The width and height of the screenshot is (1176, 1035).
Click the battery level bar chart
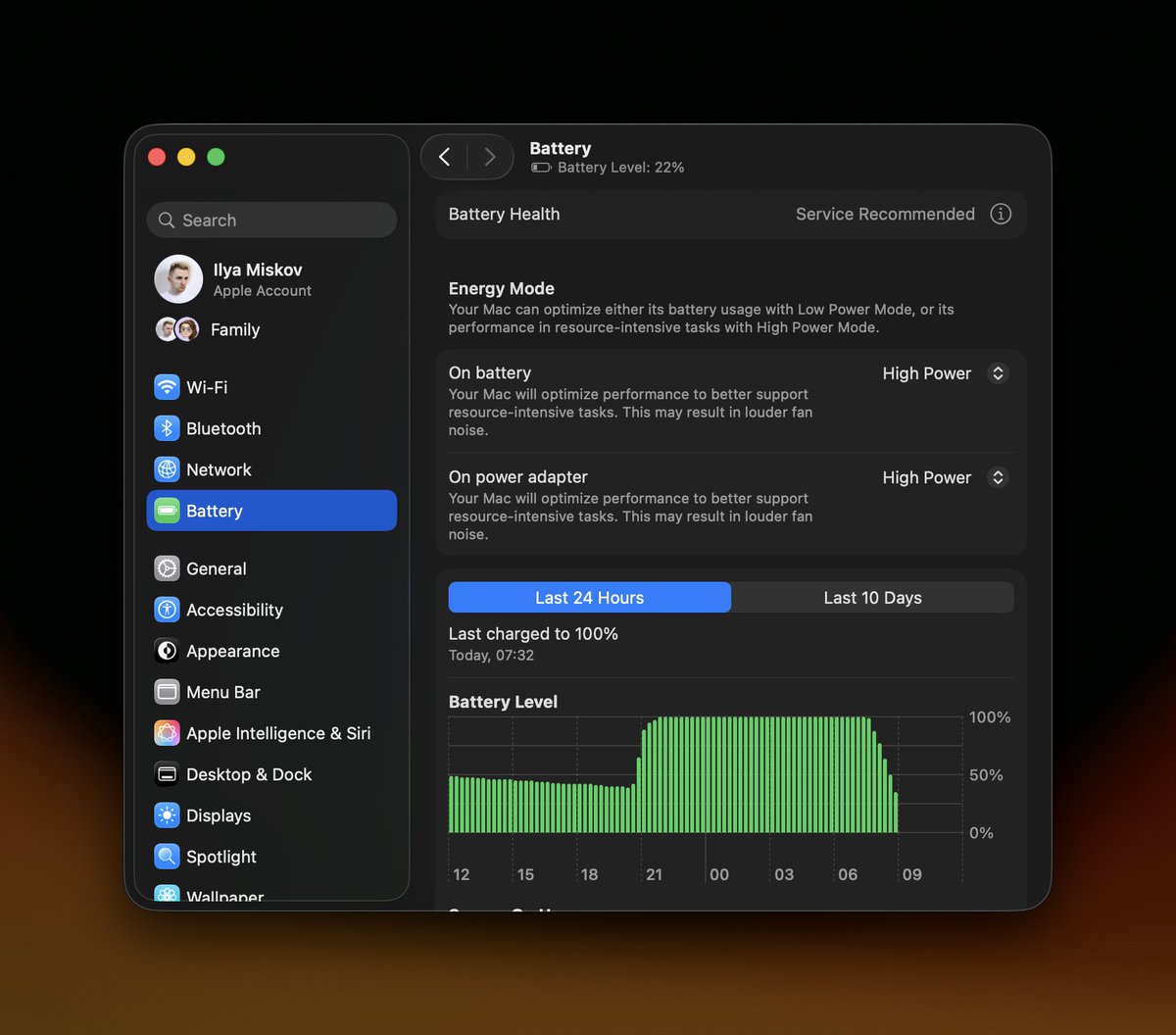(x=673, y=774)
